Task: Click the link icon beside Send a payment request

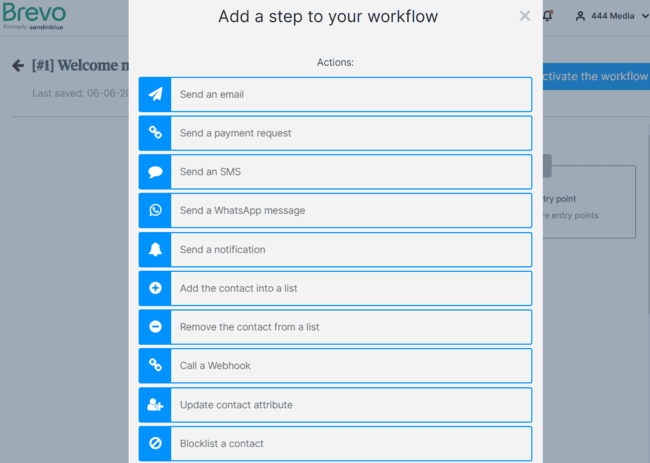Action: coord(155,133)
